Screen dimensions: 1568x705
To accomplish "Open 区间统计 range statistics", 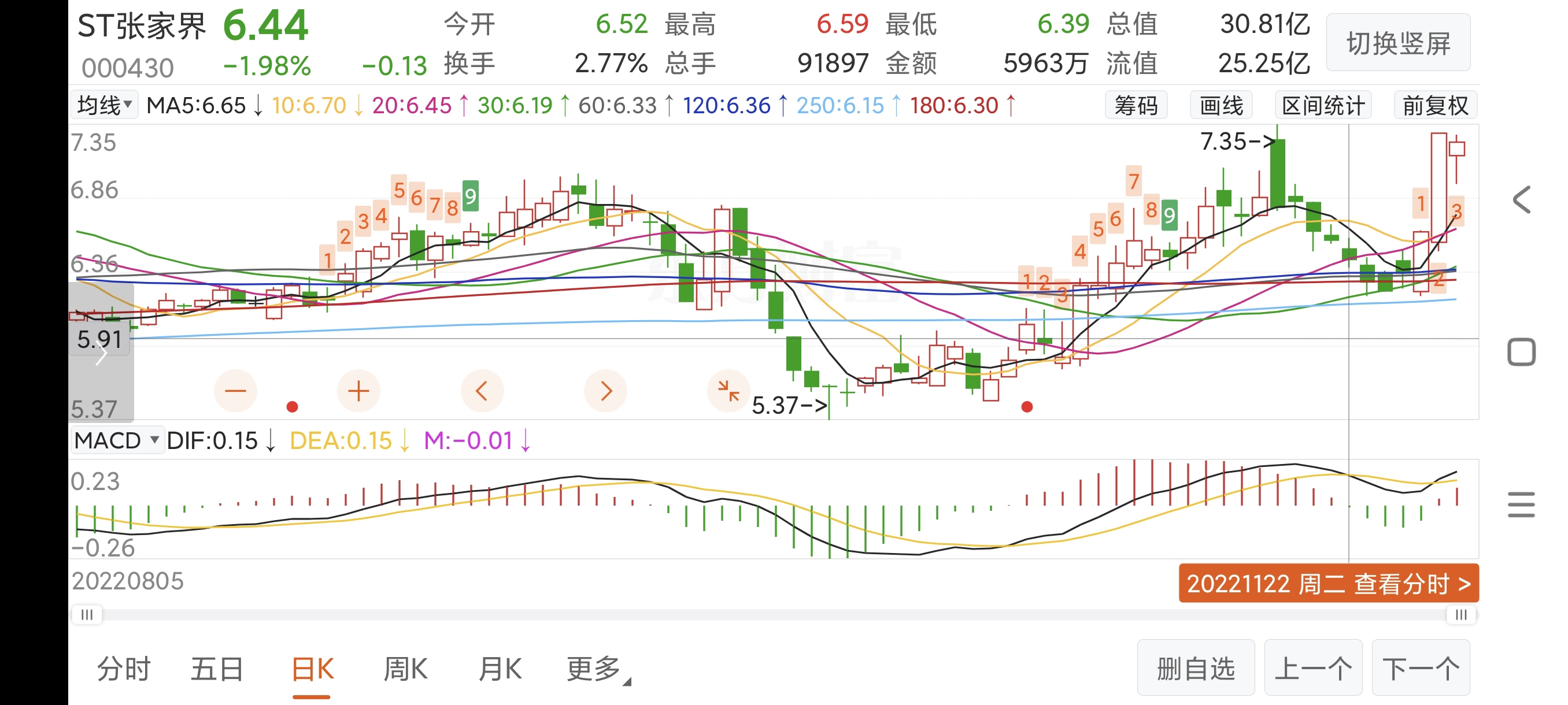I will coord(1323,106).
